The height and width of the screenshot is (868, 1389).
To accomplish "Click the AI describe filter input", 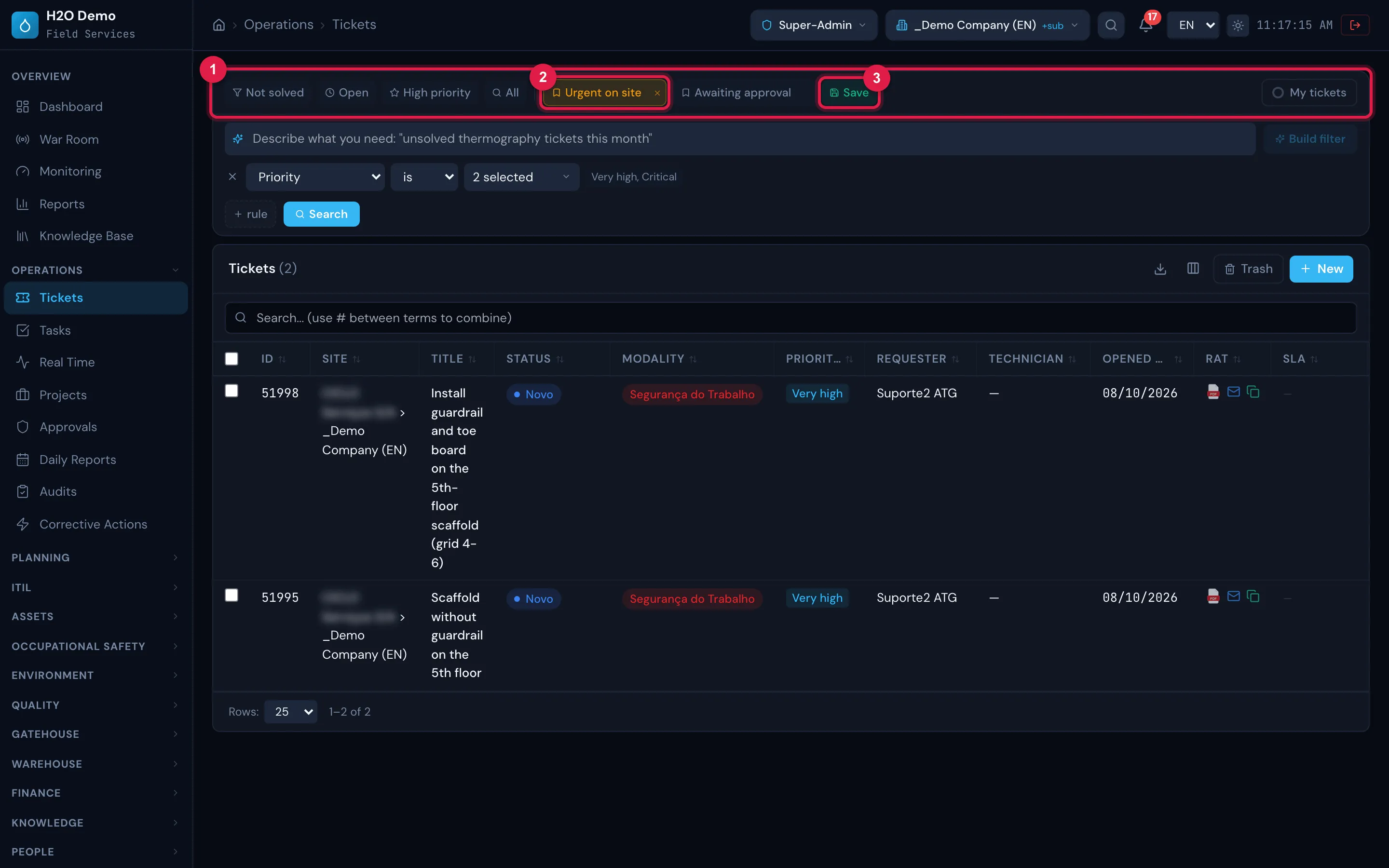I will [x=740, y=139].
